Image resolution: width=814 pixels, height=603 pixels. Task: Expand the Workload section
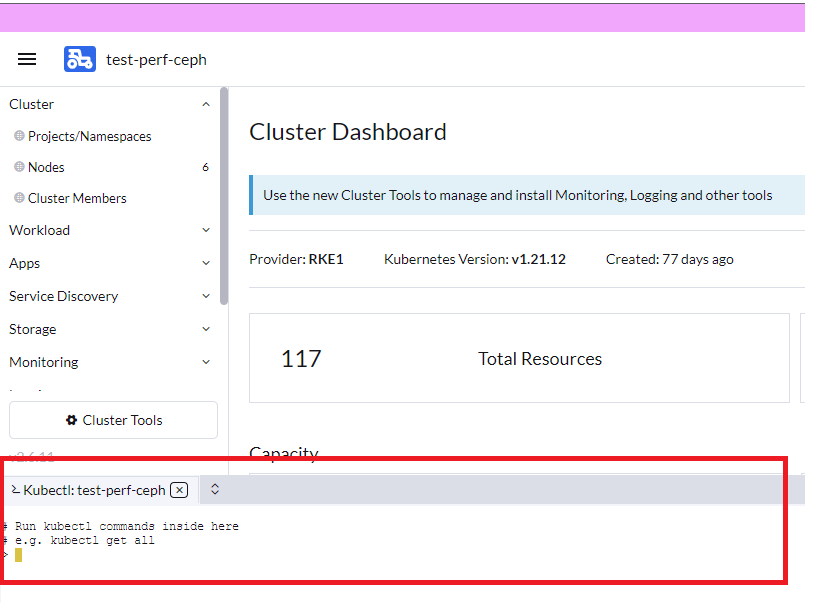point(206,230)
